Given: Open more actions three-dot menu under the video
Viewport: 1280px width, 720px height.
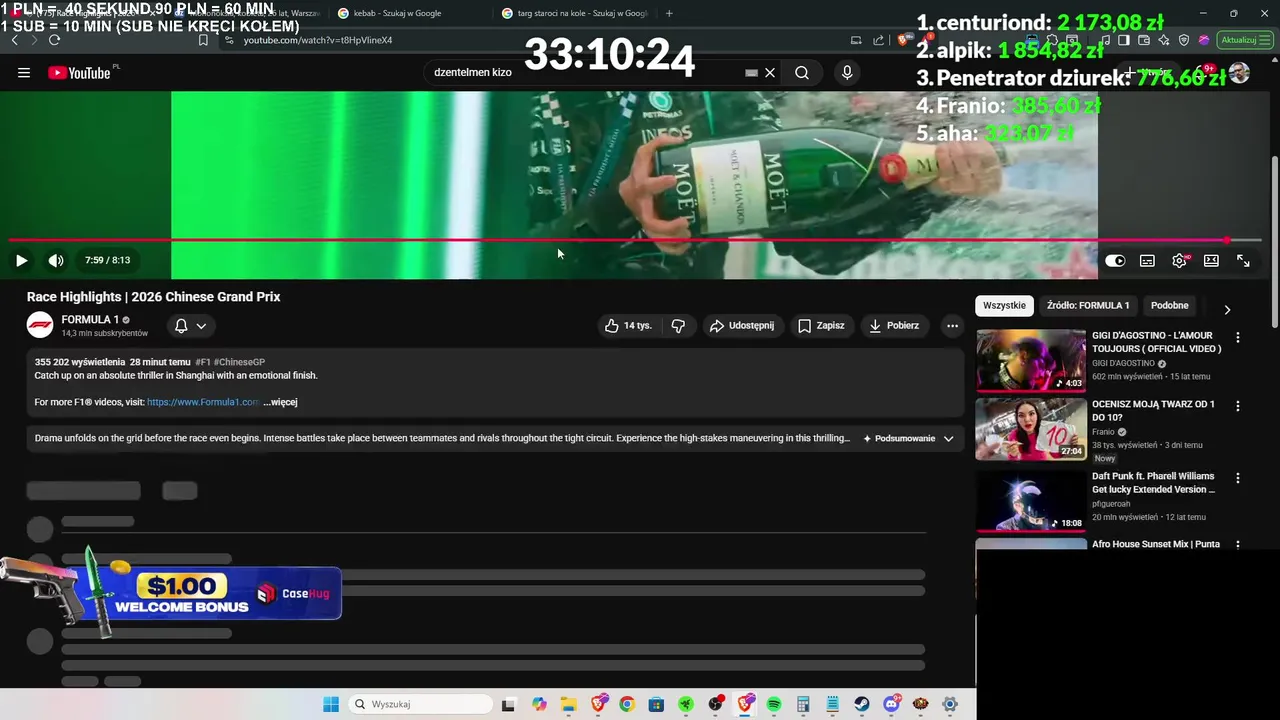Looking at the screenshot, I should (x=952, y=326).
